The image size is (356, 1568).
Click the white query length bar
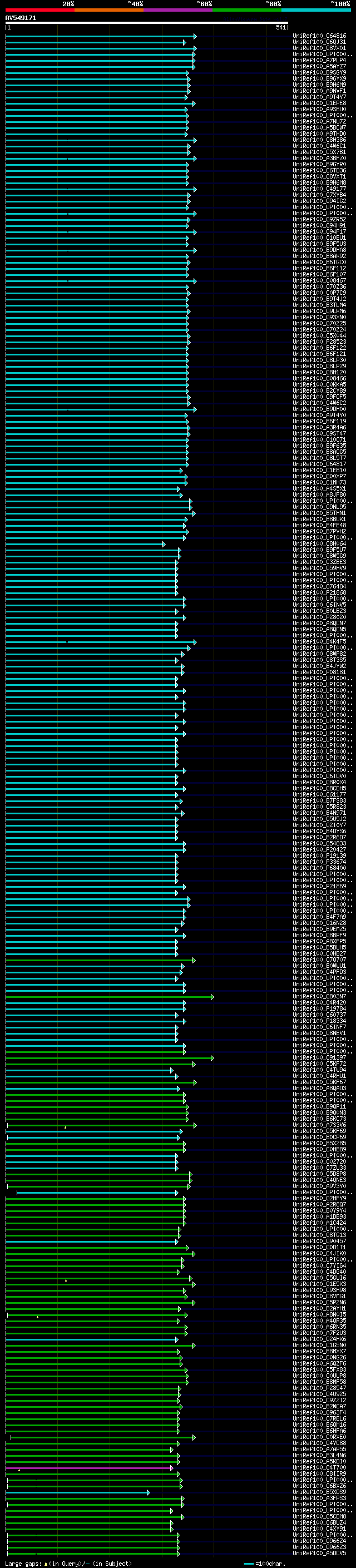click(147, 23)
